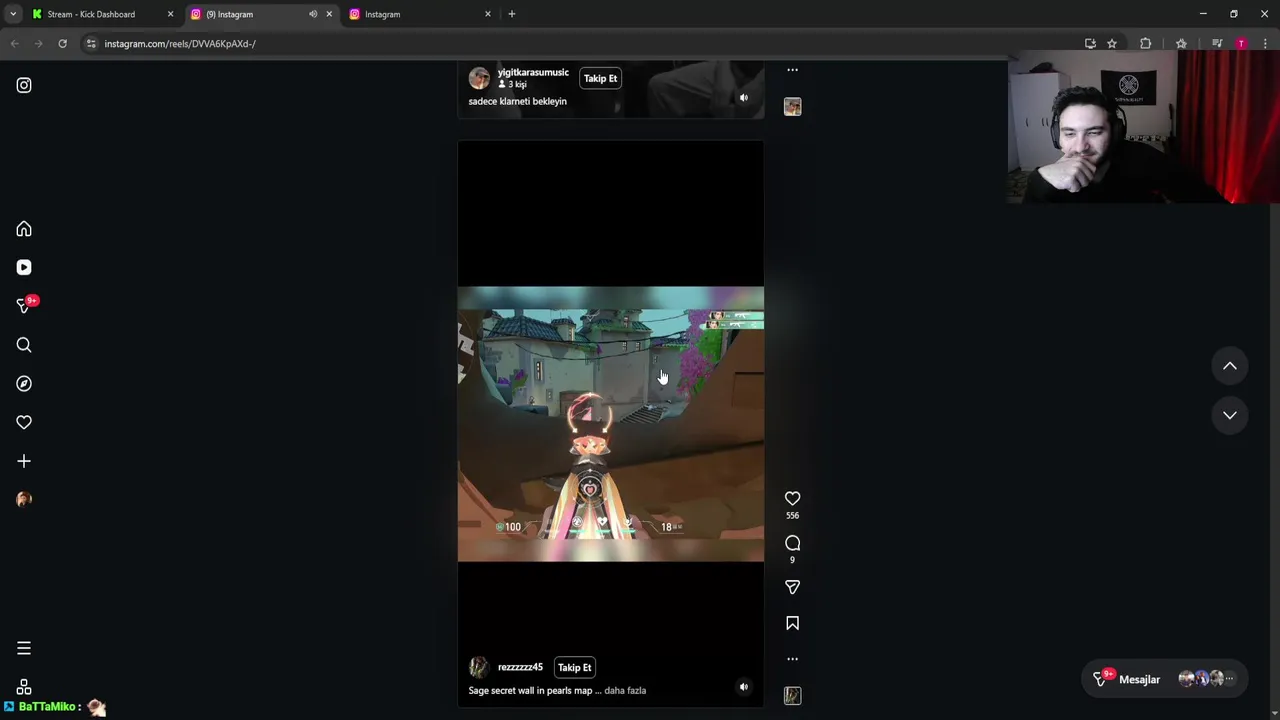Image resolution: width=1280 pixels, height=720 pixels.
Task: Open audio thumbnail of yigitkarasumusic reel
Action: 792,106
